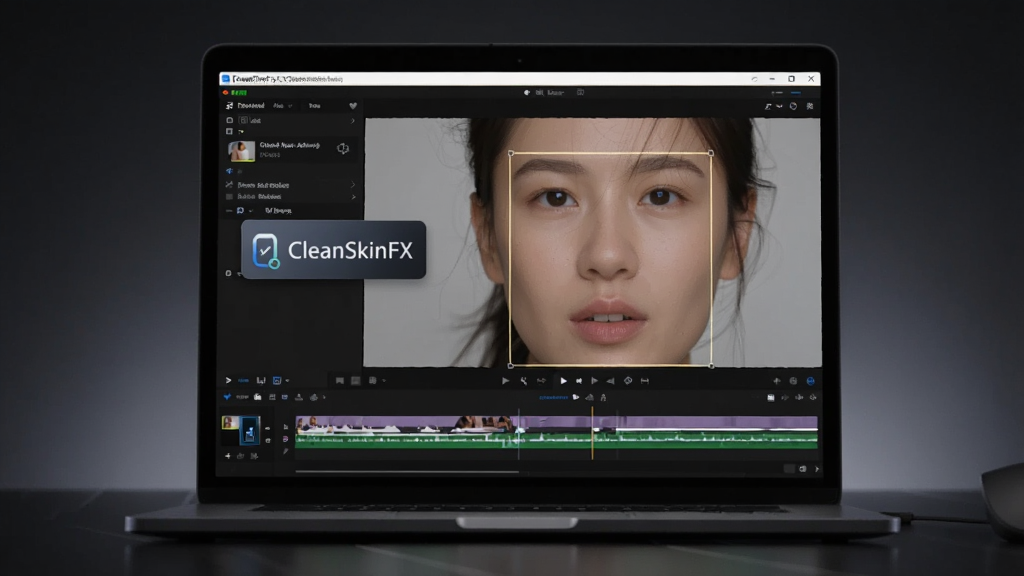The image size is (1024, 576).
Task: Open the dropdown arrow after the grid icon below the preview
Action: (x=384, y=381)
